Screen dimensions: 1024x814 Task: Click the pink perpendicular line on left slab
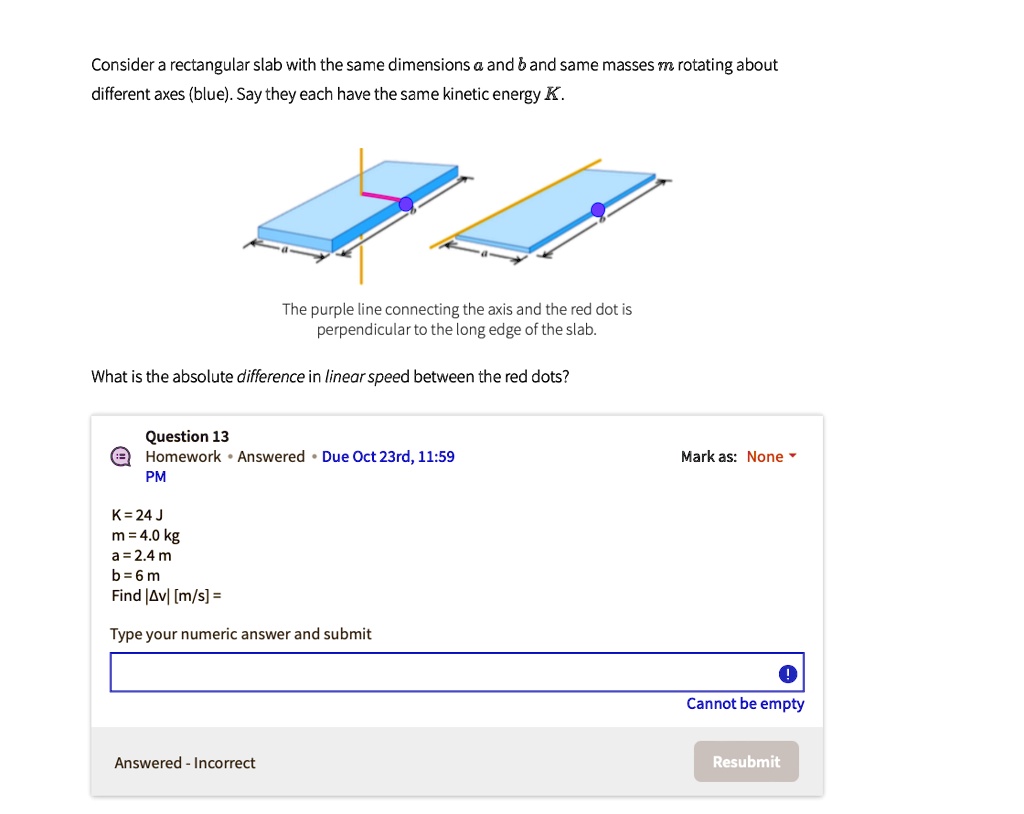380,196
